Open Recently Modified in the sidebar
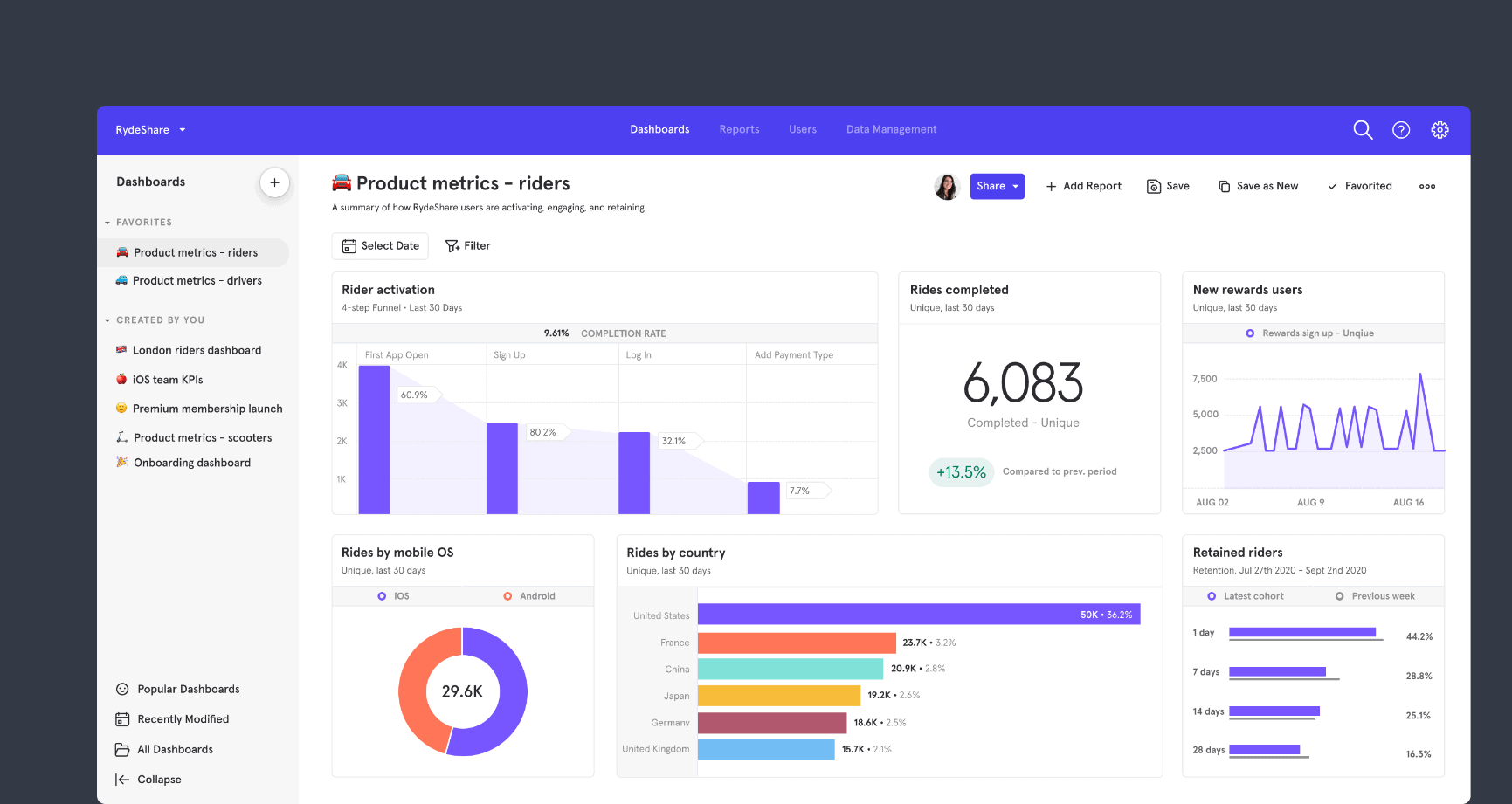The image size is (1512, 804). (x=183, y=718)
